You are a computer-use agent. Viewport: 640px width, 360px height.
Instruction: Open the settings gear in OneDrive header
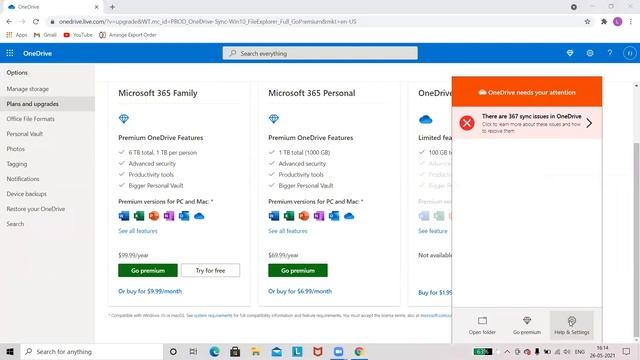pos(590,53)
